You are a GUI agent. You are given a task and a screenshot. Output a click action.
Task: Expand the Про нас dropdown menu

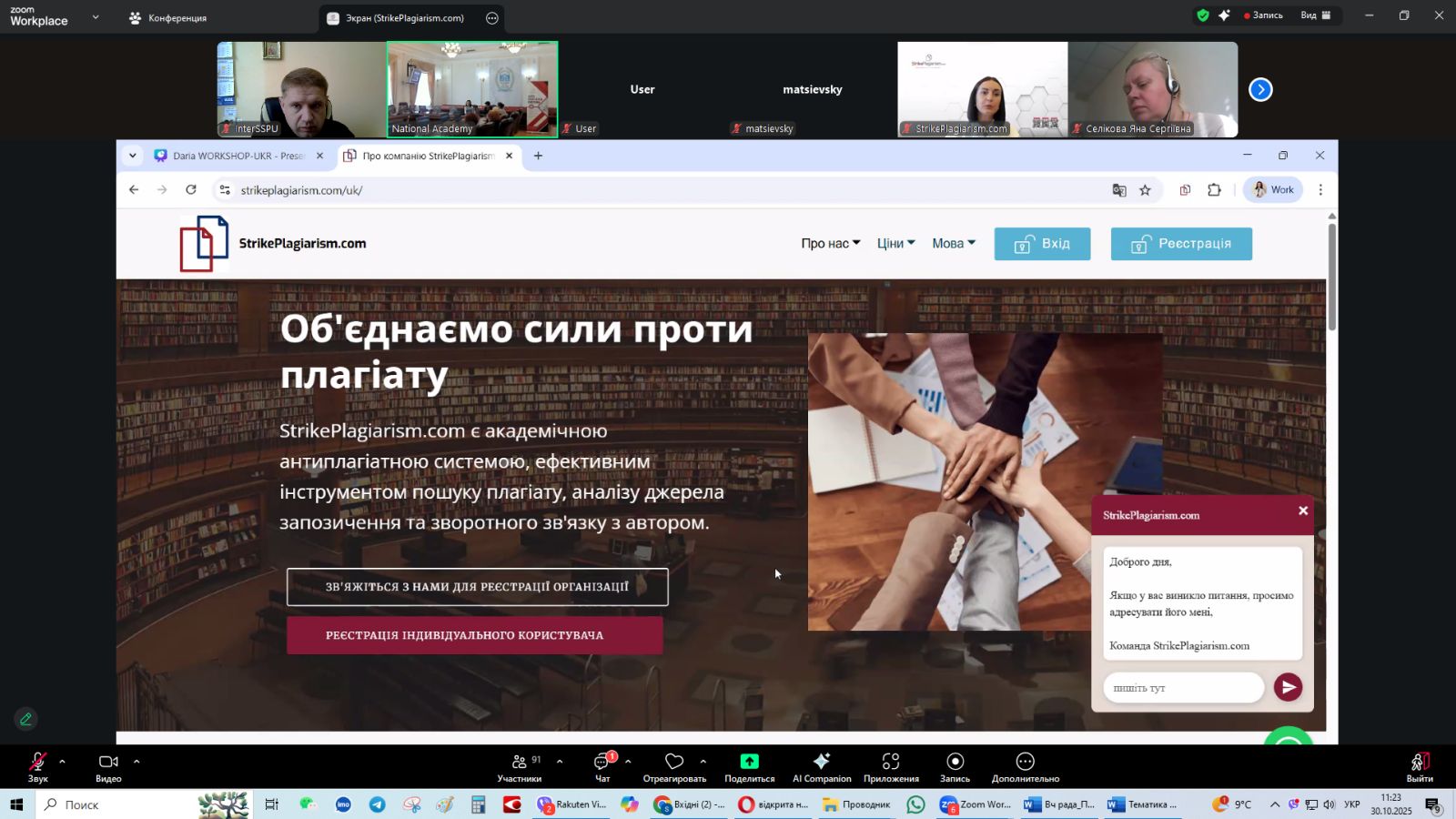830,244
